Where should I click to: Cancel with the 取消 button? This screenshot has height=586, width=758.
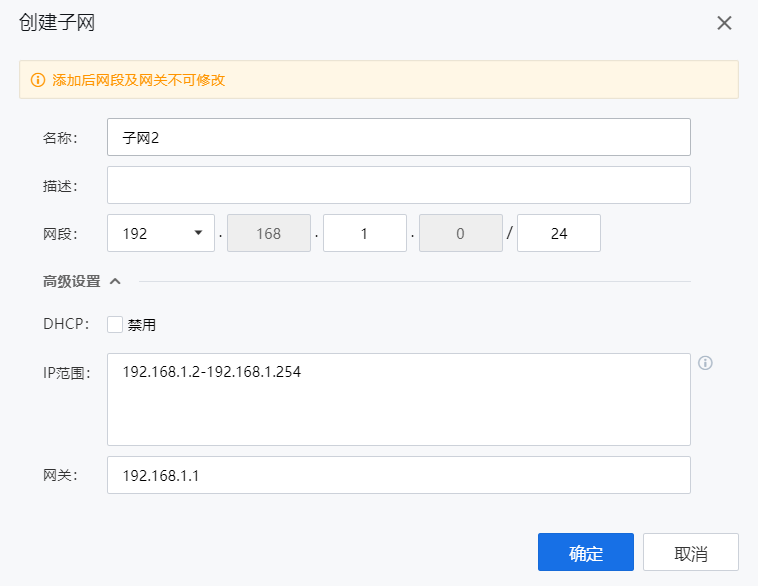[x=691, y=552]
